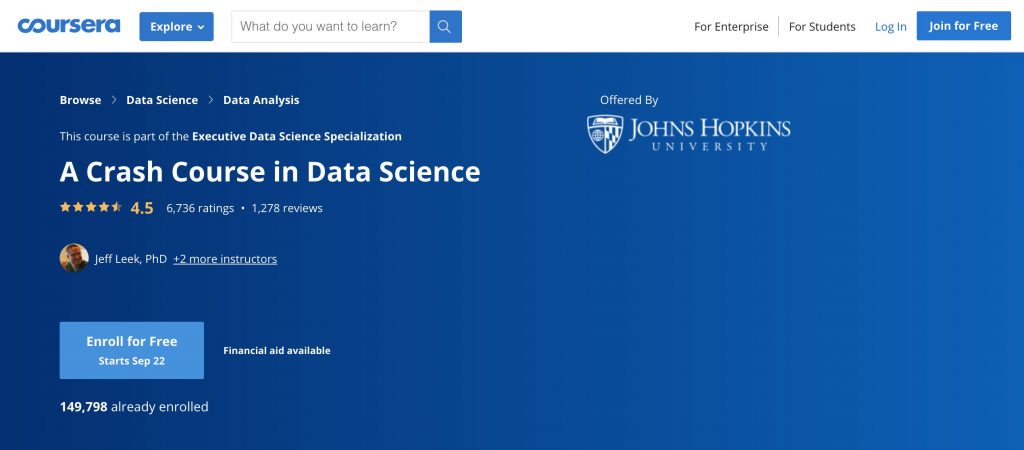Click the magnifying glass search button
Viewport: 1024px width, 450px height.
(x=445, y=27)
